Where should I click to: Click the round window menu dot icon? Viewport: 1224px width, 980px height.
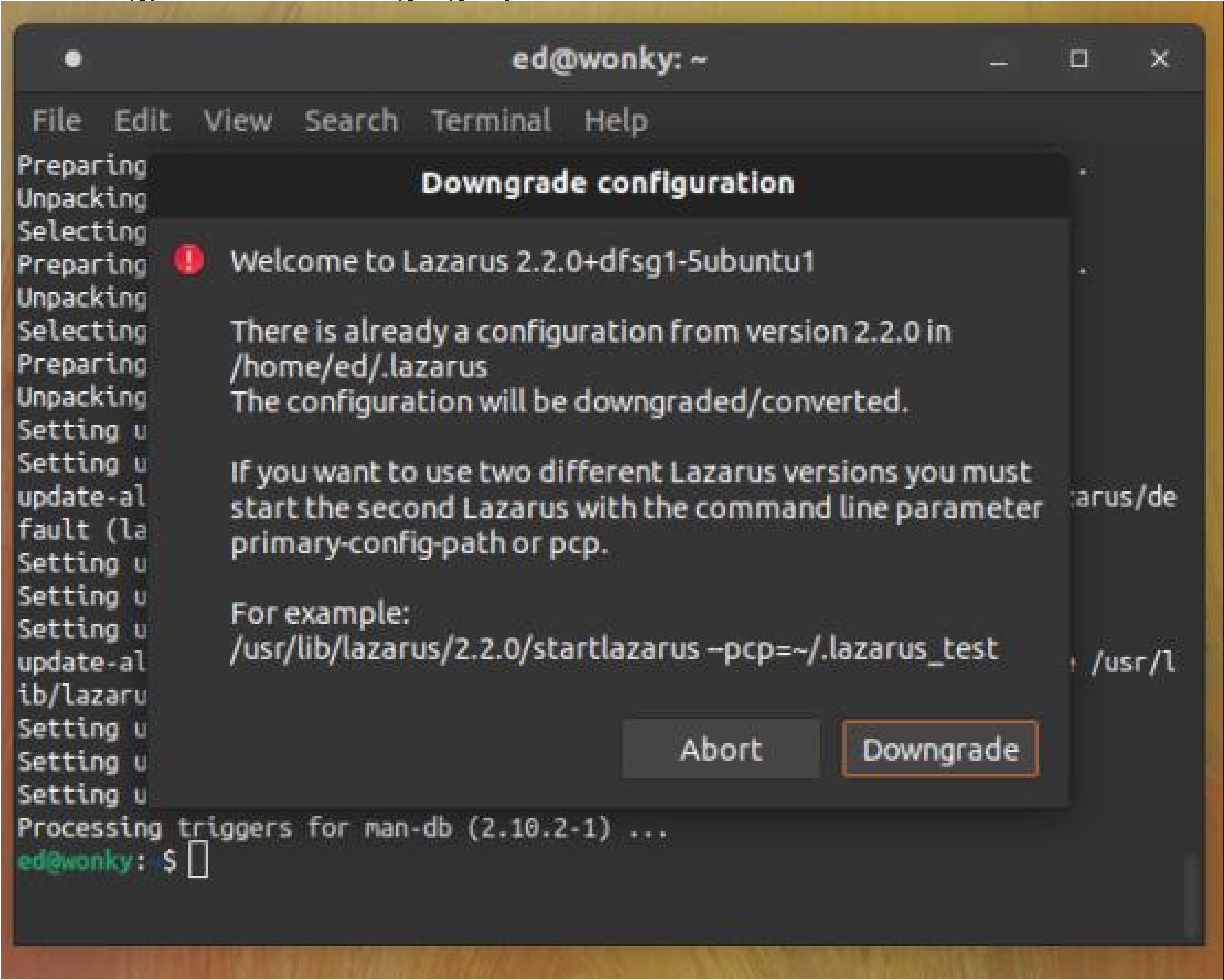73,59
